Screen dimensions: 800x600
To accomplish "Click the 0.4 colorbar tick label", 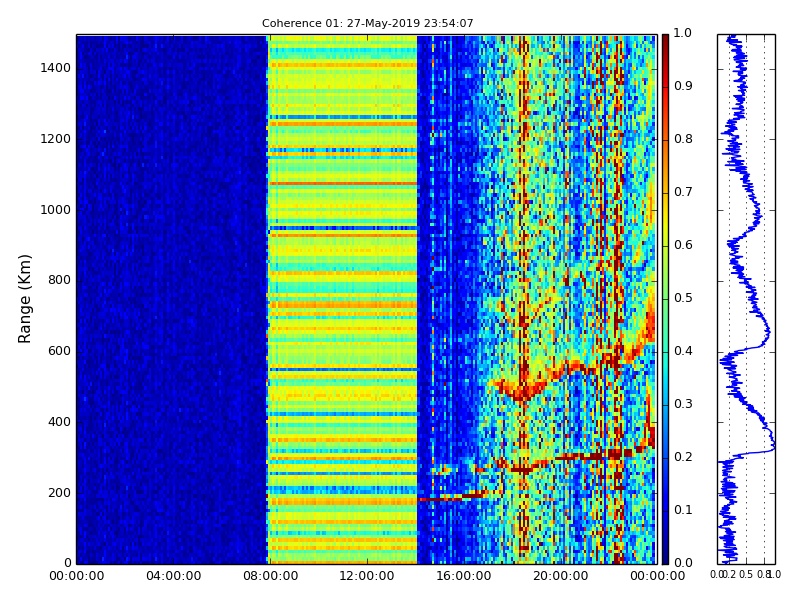I will [x=683, y=351].
